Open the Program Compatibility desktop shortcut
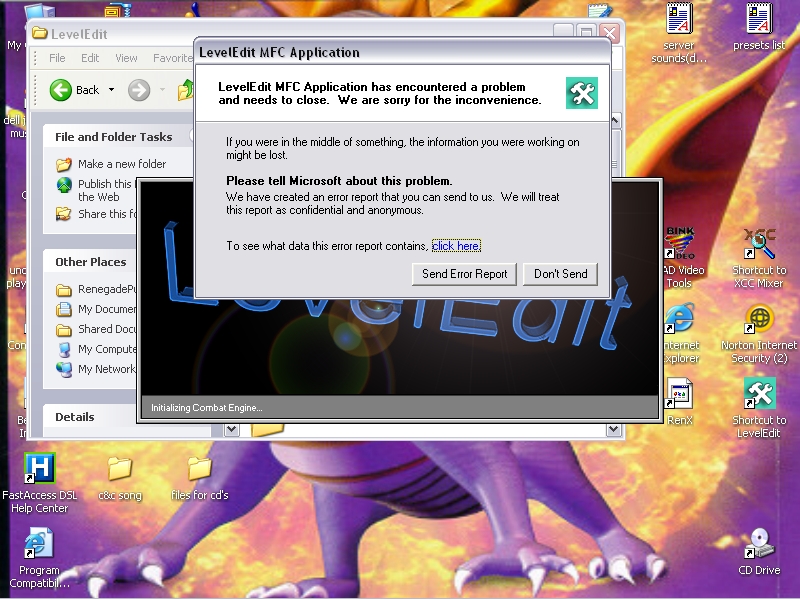Viewport: 800px width, 600px height. [38, 545]
